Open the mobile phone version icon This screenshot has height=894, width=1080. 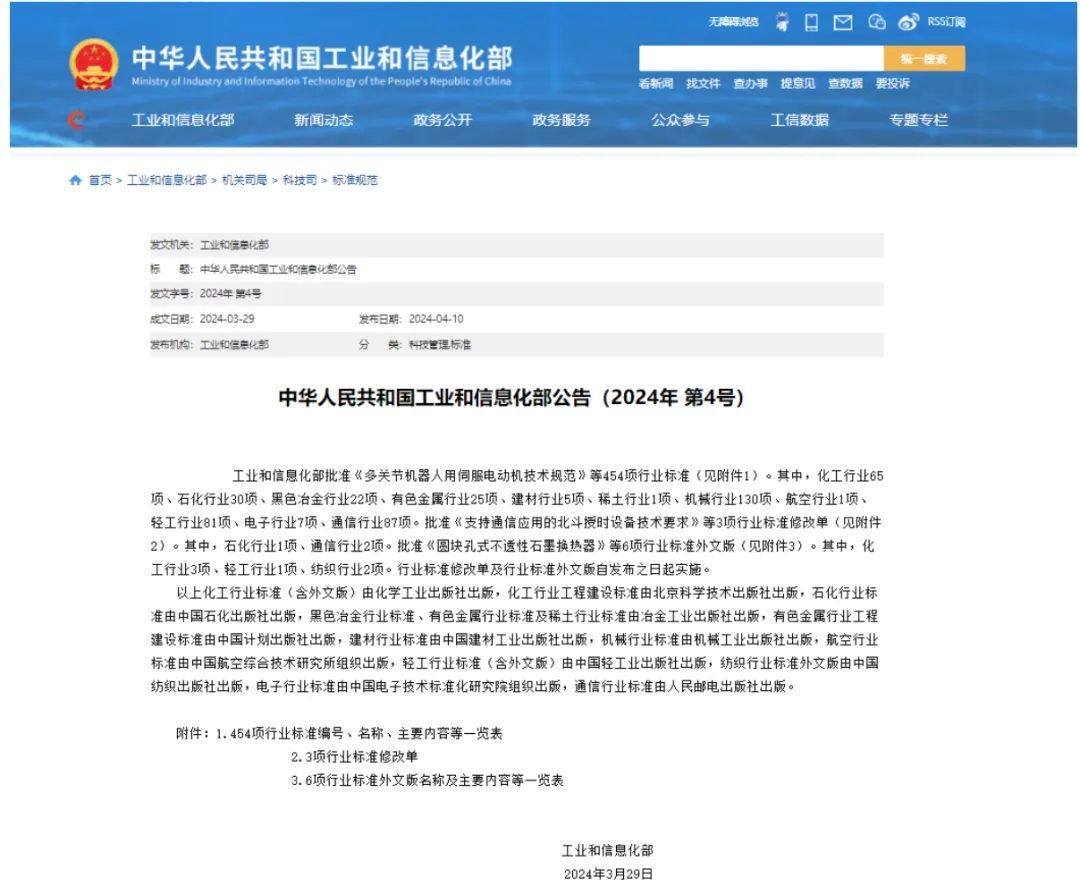[x=812, y=22]
